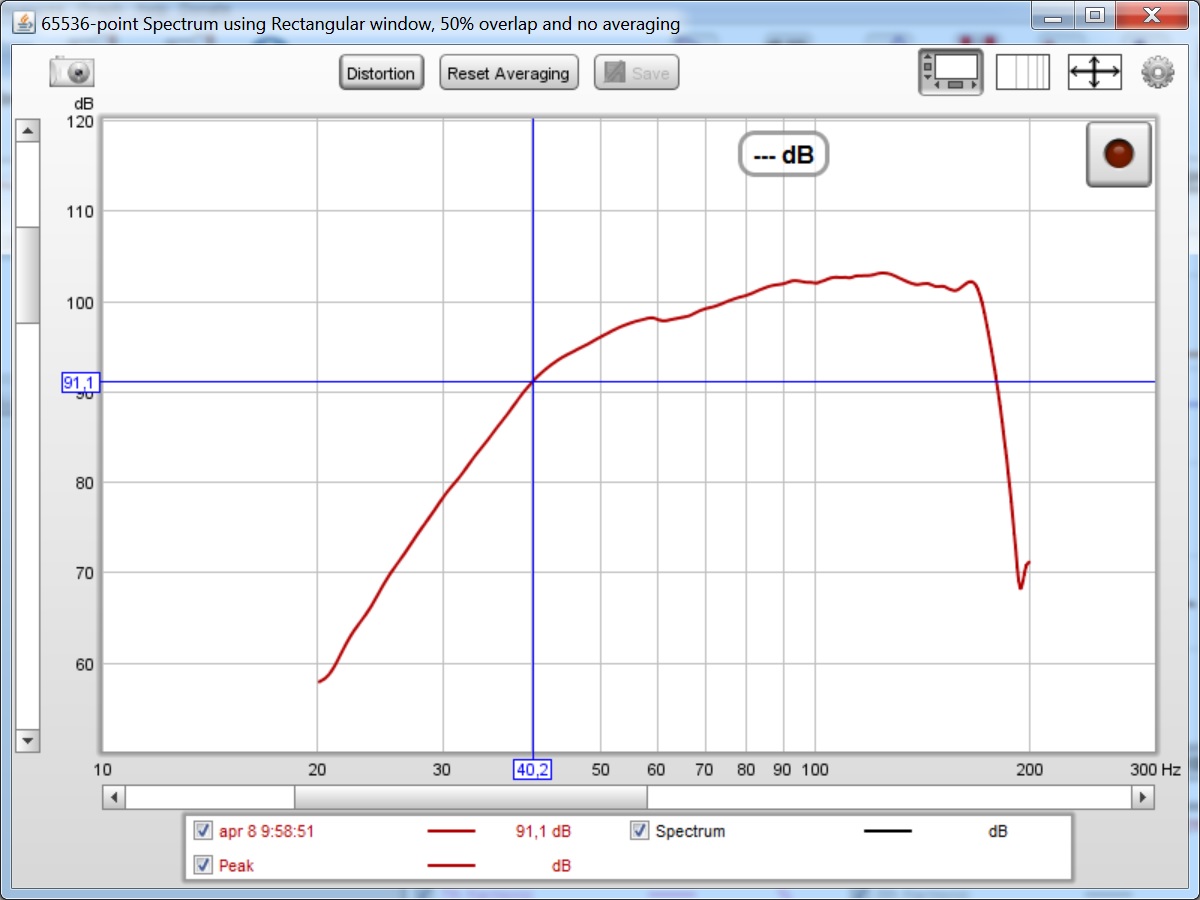Maximize the spectrum window
The image size is (1200, 900).
[1095, 15]
